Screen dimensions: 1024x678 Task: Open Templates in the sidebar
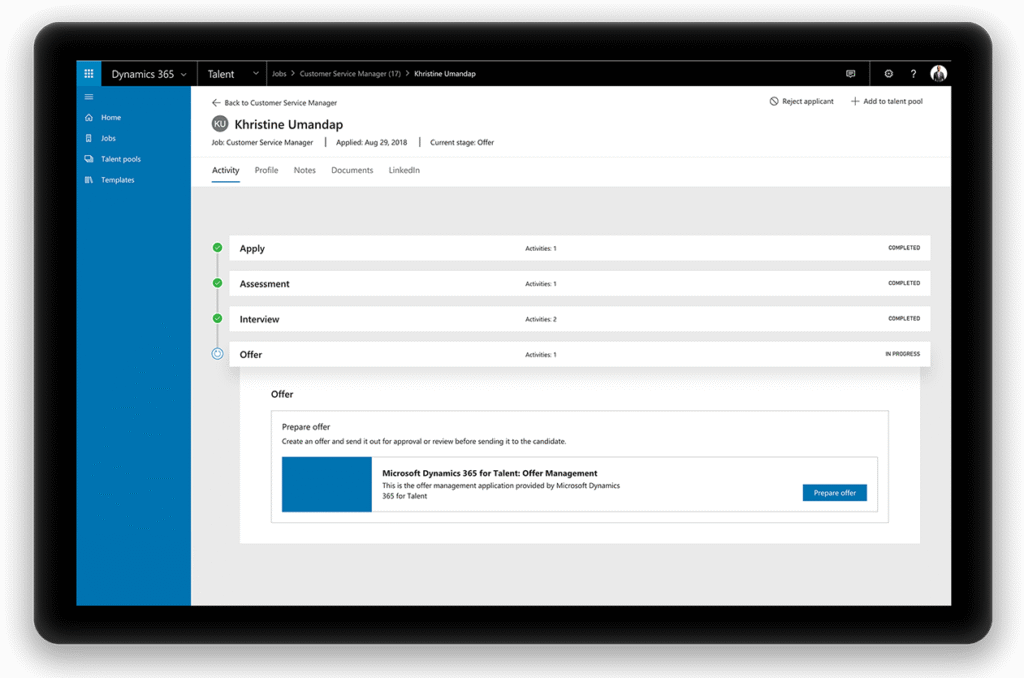(x=117, y=180)
